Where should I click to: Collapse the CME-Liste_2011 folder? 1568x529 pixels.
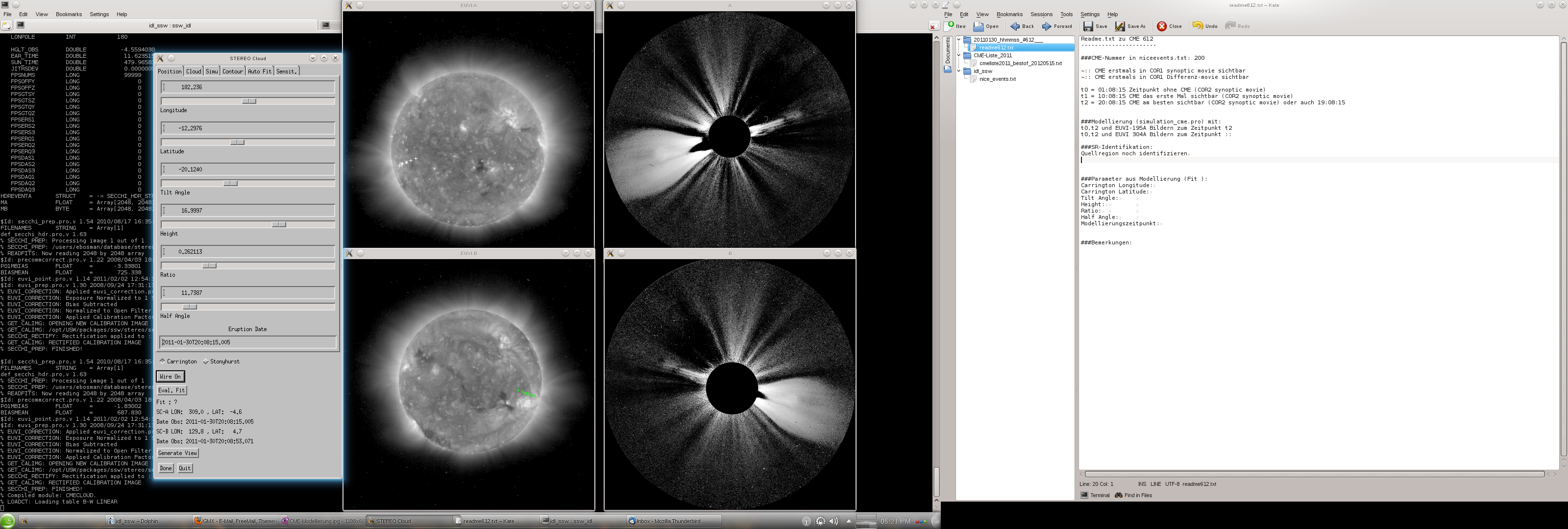[959, 55]
